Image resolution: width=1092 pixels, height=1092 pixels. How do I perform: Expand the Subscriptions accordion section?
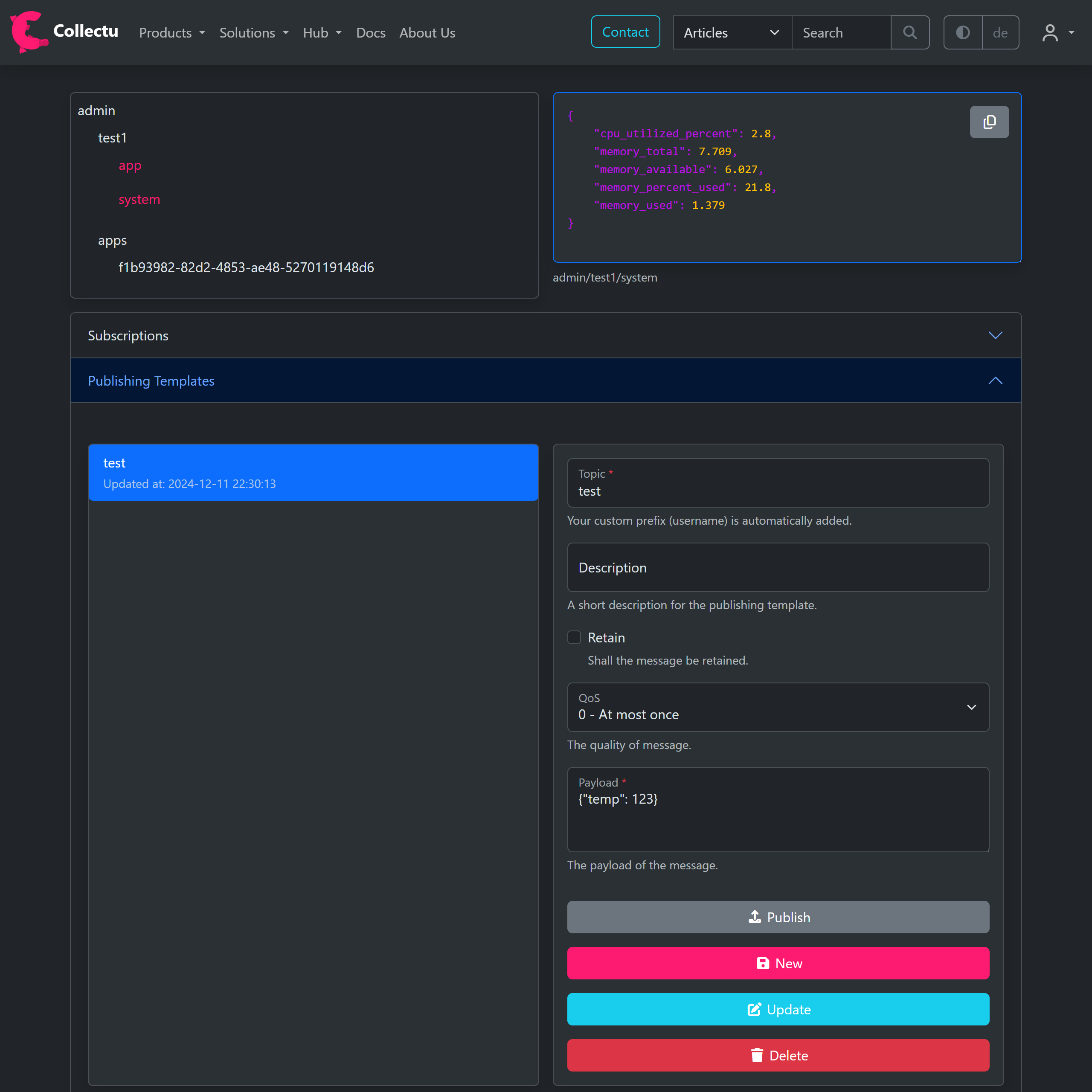[546, 336]
